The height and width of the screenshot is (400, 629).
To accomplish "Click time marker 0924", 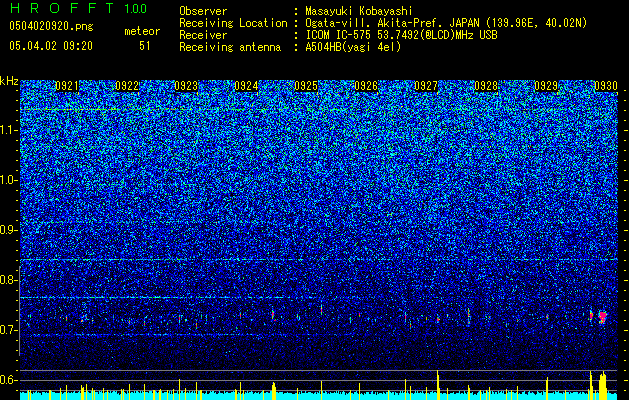I will coord(246,86).
